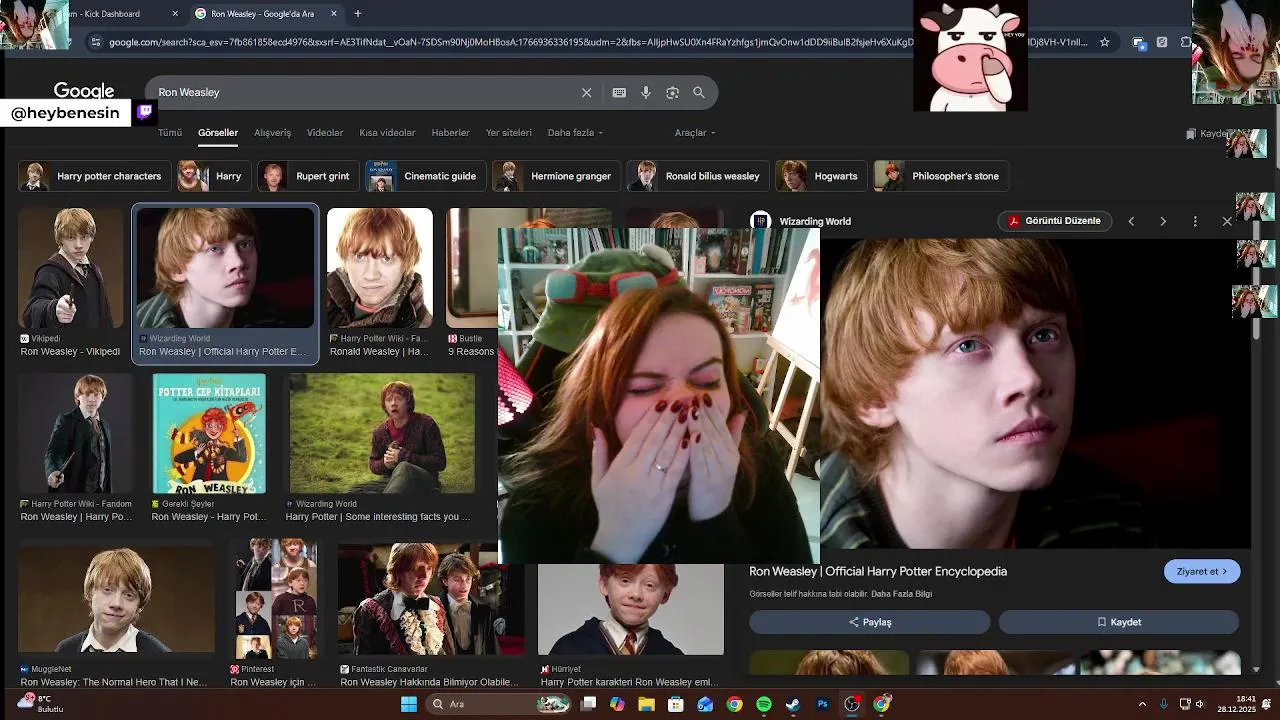Open three-dot options in image preview
This screenshot has height=720, width=1280.
(1195, 221)
